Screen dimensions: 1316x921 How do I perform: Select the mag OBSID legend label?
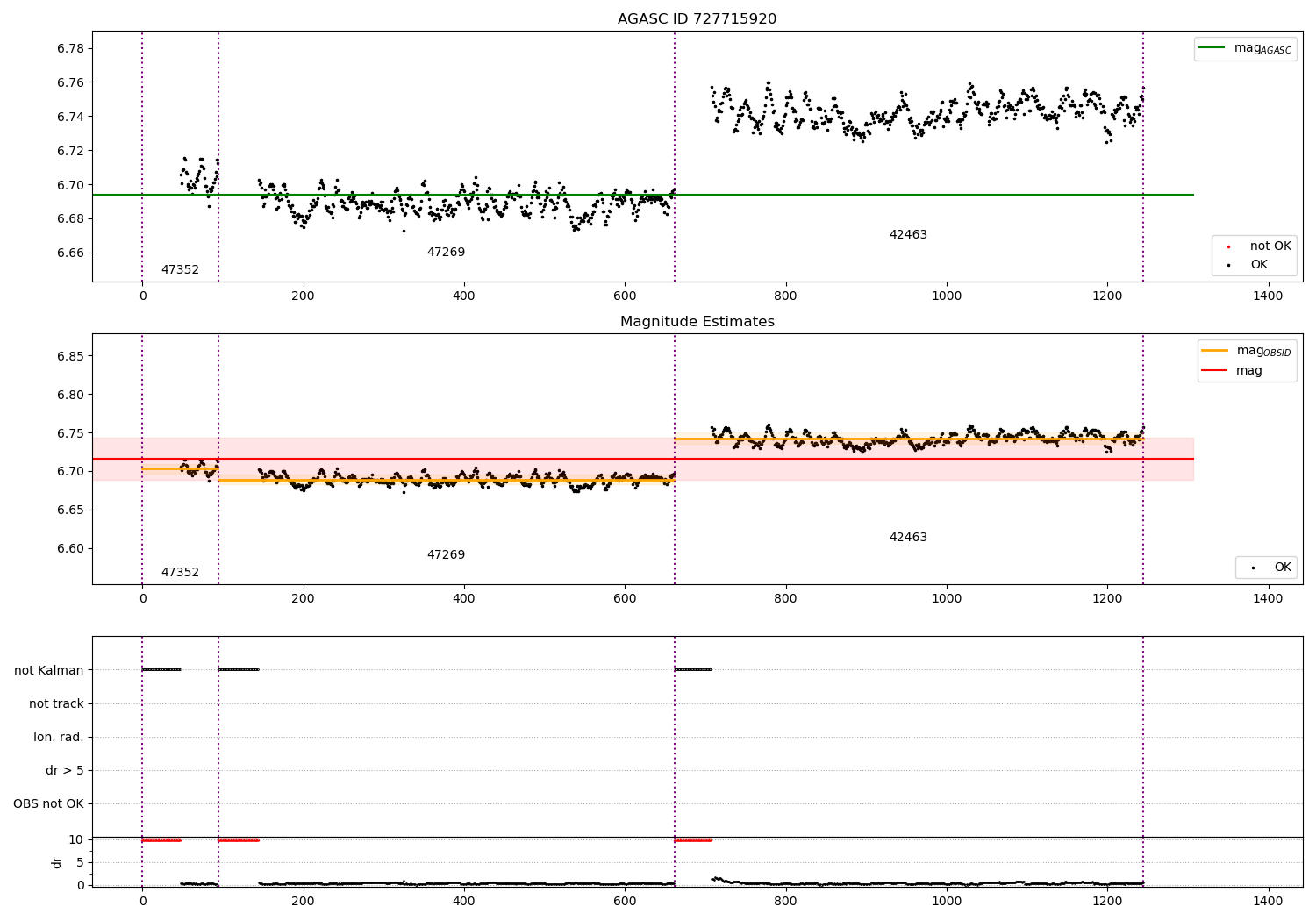(1263, 351)
